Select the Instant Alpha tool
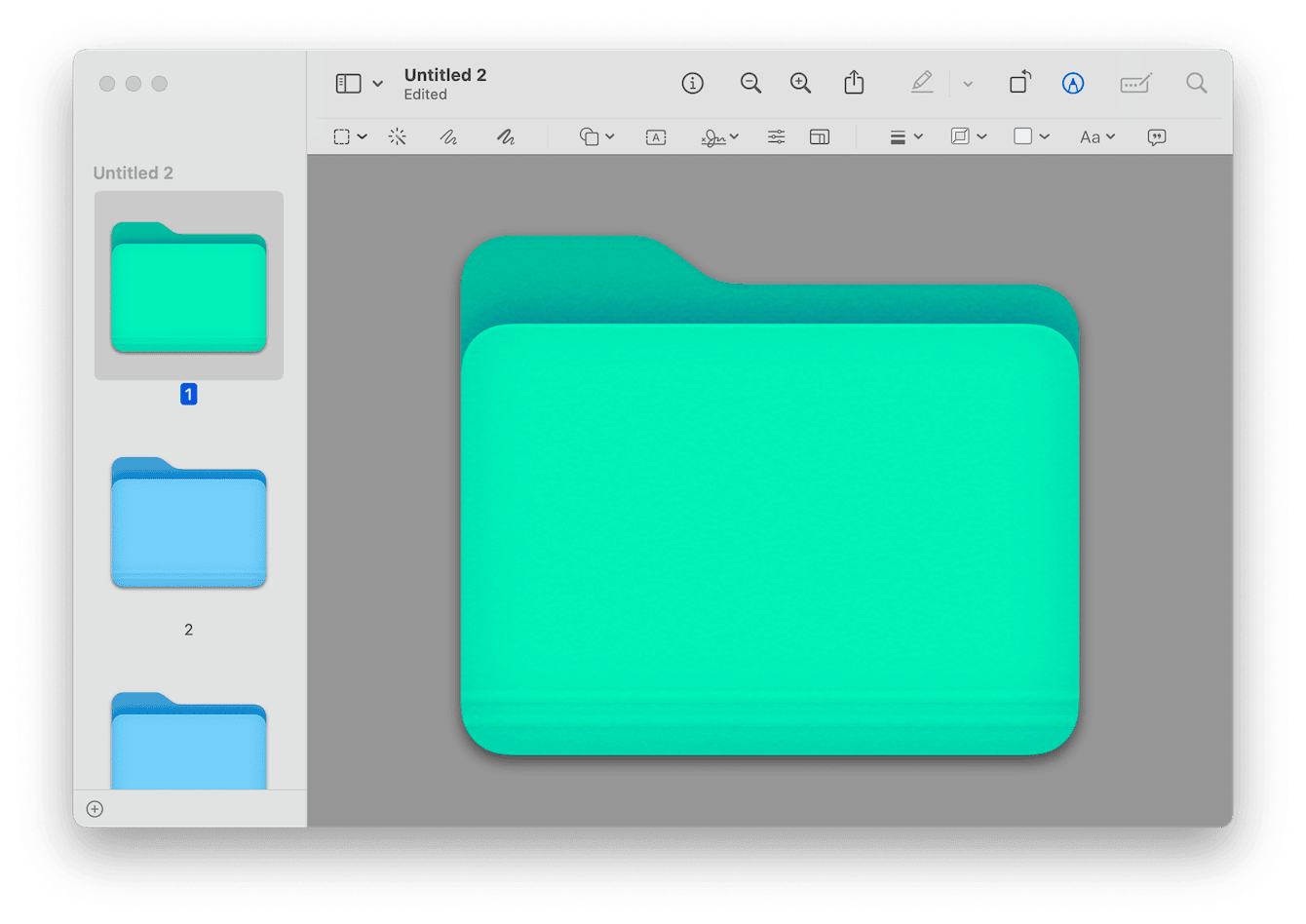Viewport: 1306px width, 924px height. 398,136
